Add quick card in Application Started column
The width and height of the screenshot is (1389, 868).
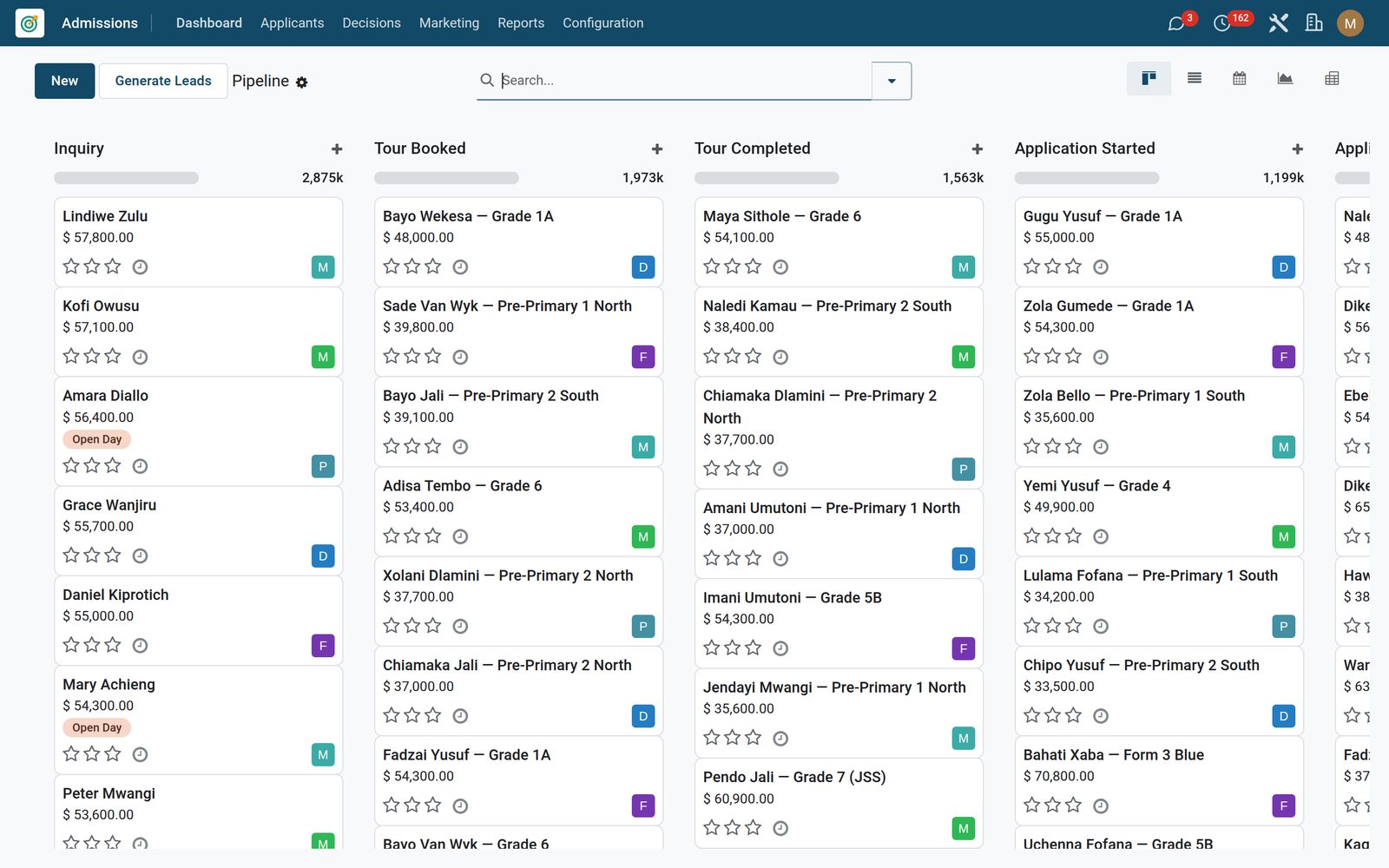[x=1298, y=149]
